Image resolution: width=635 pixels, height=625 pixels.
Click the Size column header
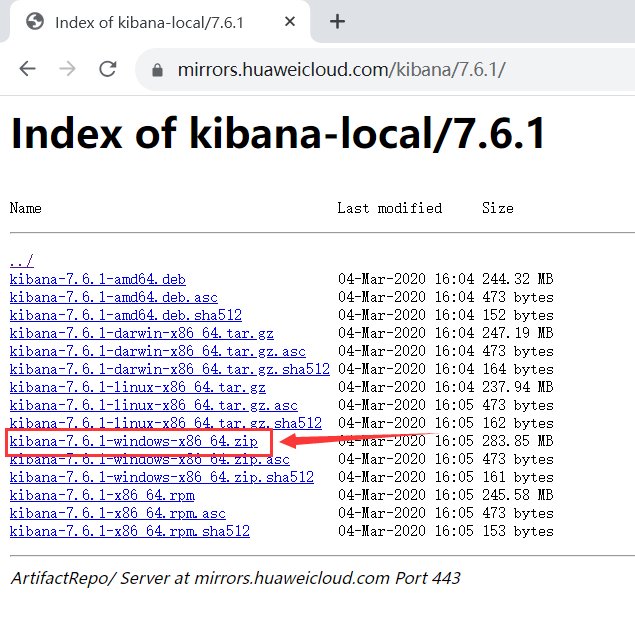tap(498, 208)
